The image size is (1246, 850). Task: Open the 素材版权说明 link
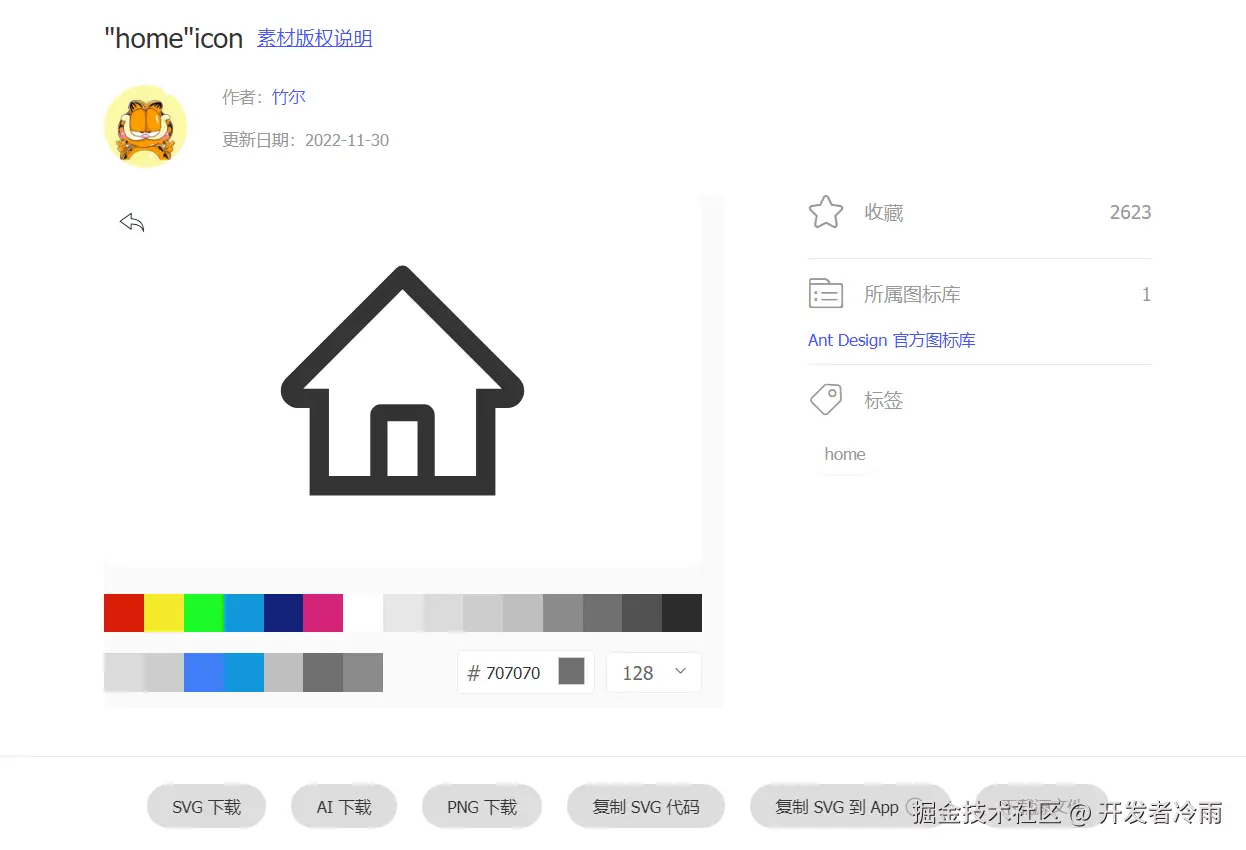314,38
